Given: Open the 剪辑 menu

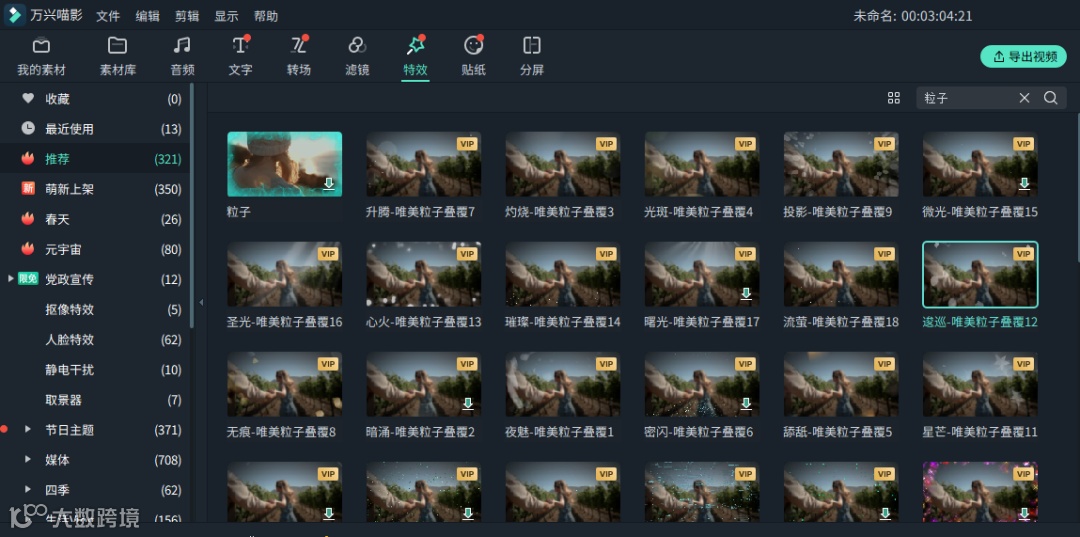Looking at the screenshot, I should click(x=187, y=16).
